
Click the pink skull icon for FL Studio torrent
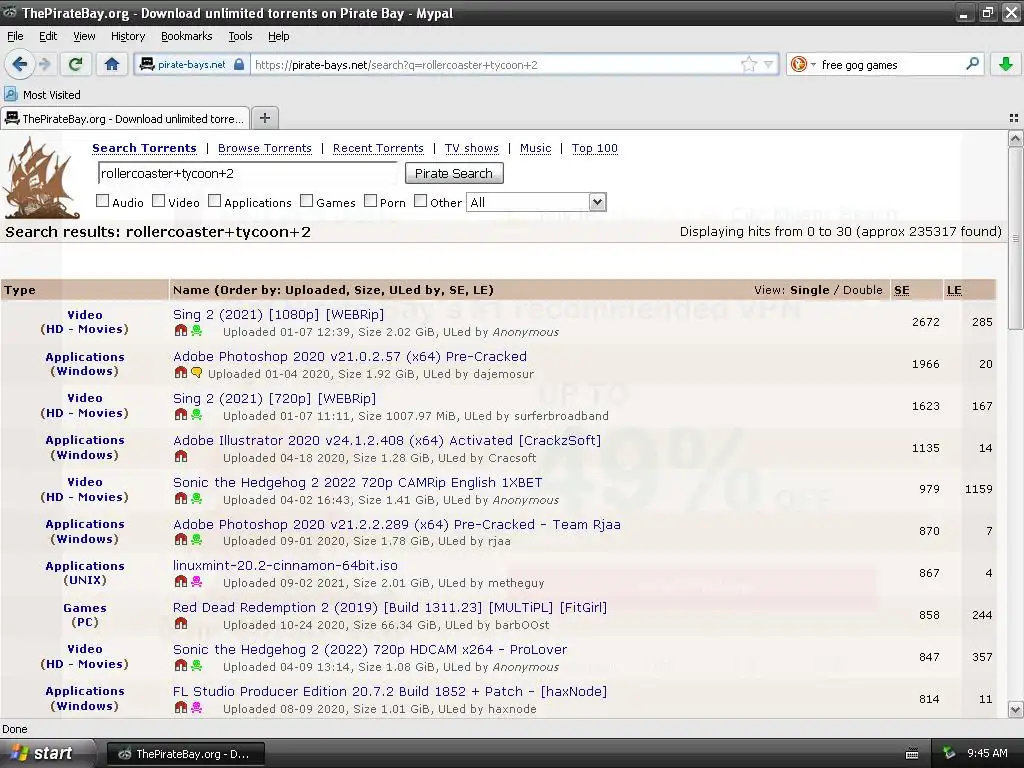(x=197, y=707)
